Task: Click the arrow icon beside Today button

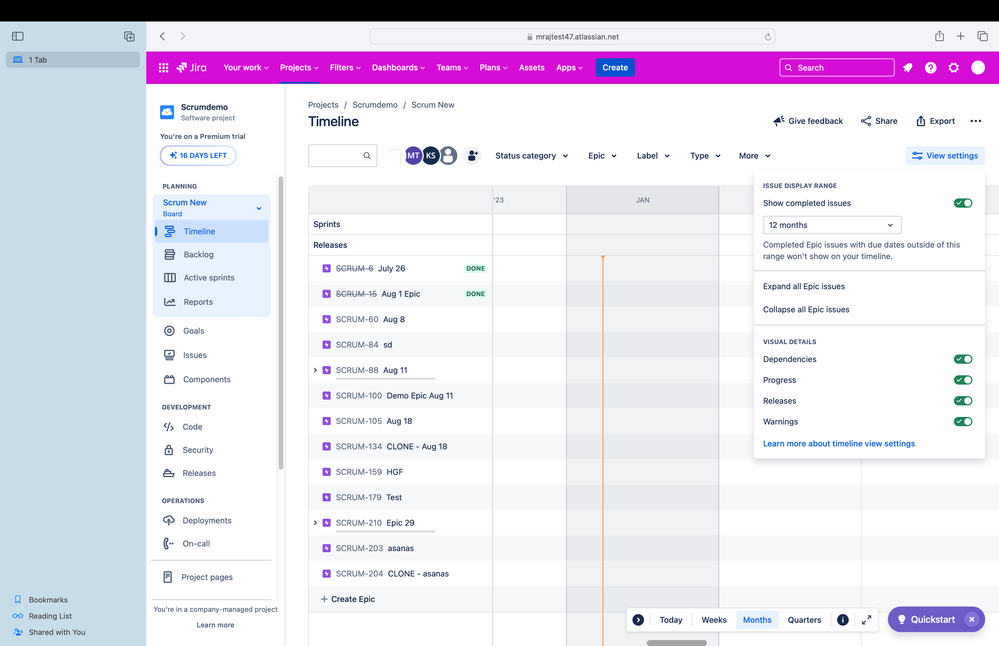Action: pyautogui.click(x=638, y=620)
